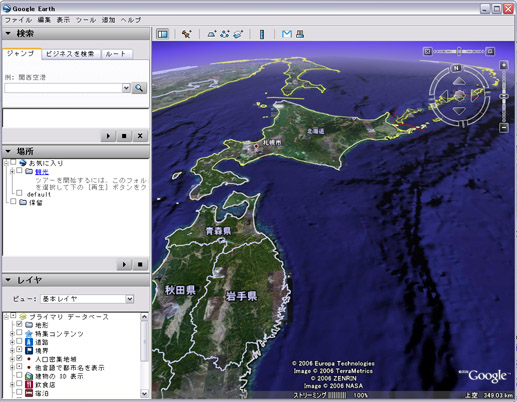Check the 特集コンテンツ layer checkbox
The width and height of the screenshot is (517, 402).
19,333
